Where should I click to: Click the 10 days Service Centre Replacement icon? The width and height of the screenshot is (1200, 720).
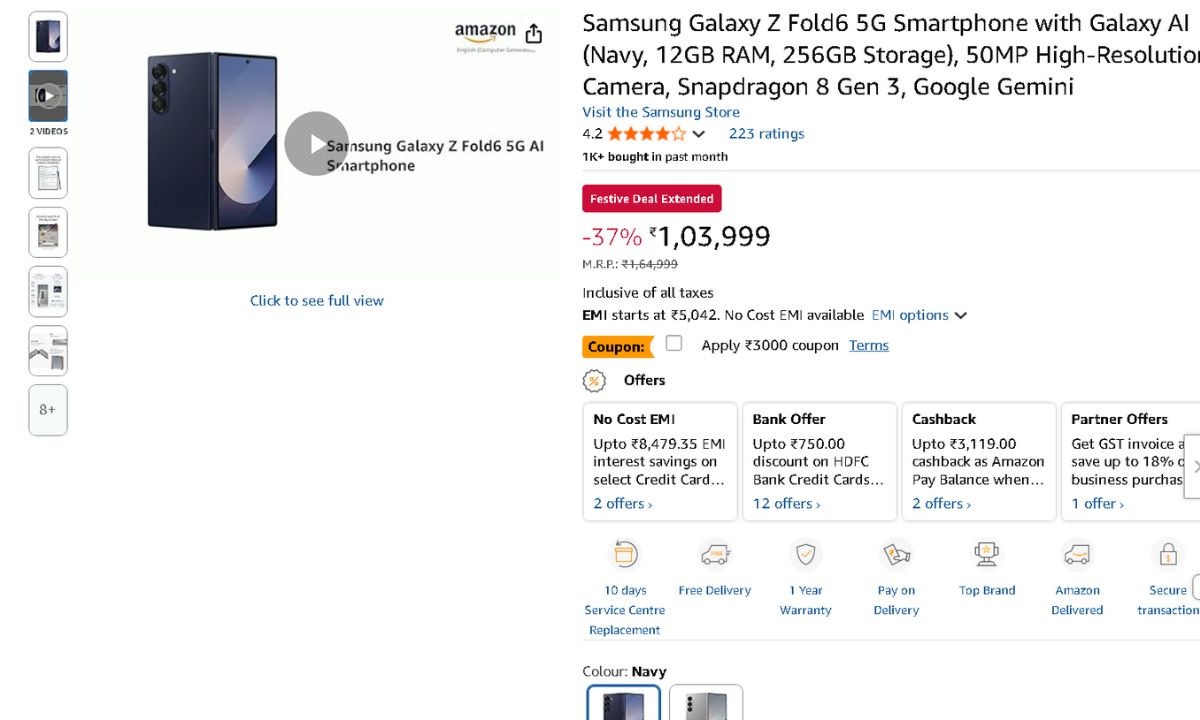tap(625, 554)
